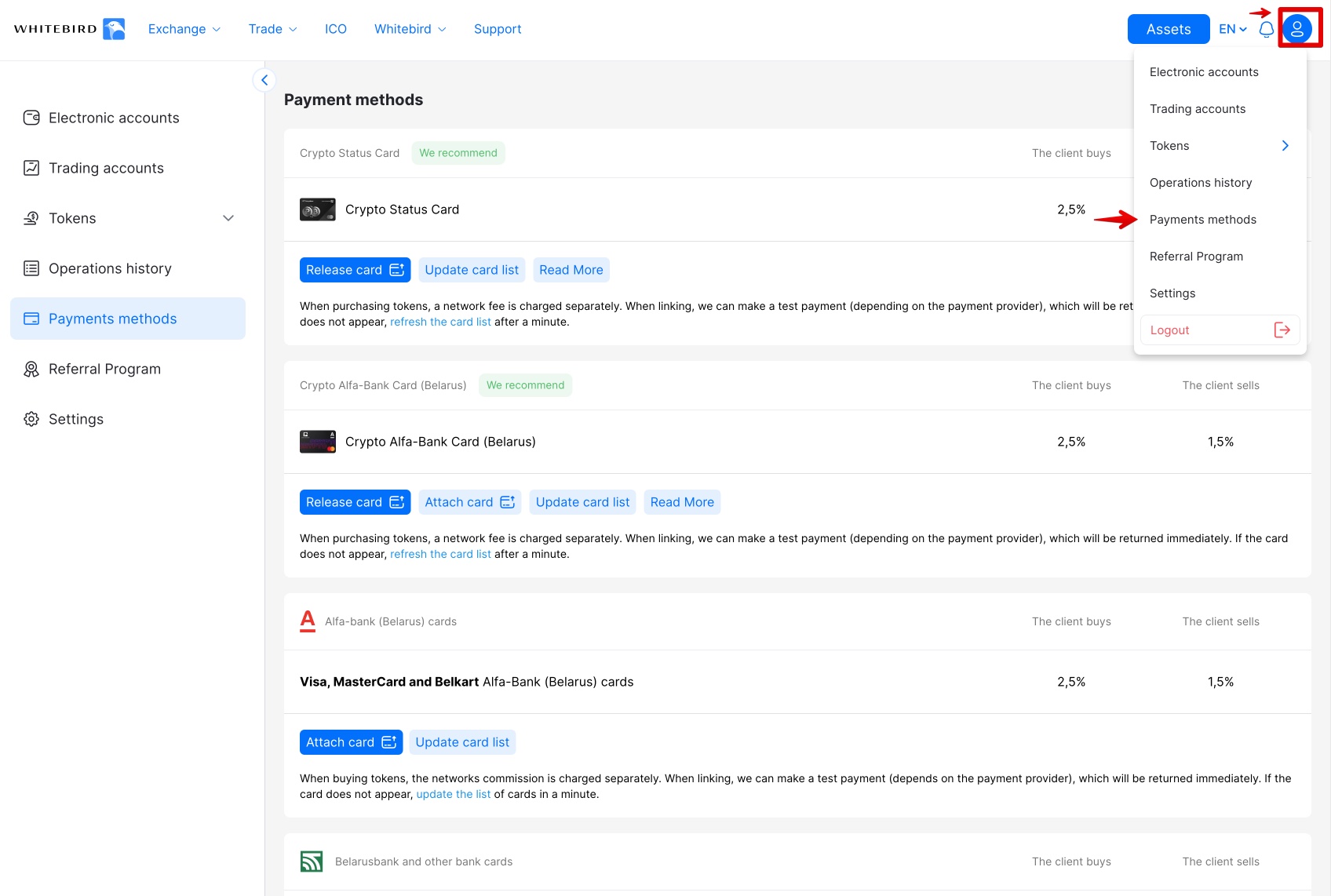Click Release card under Crypto Status Card
Screen dimensions: 1331x896
tap(355, 270)
